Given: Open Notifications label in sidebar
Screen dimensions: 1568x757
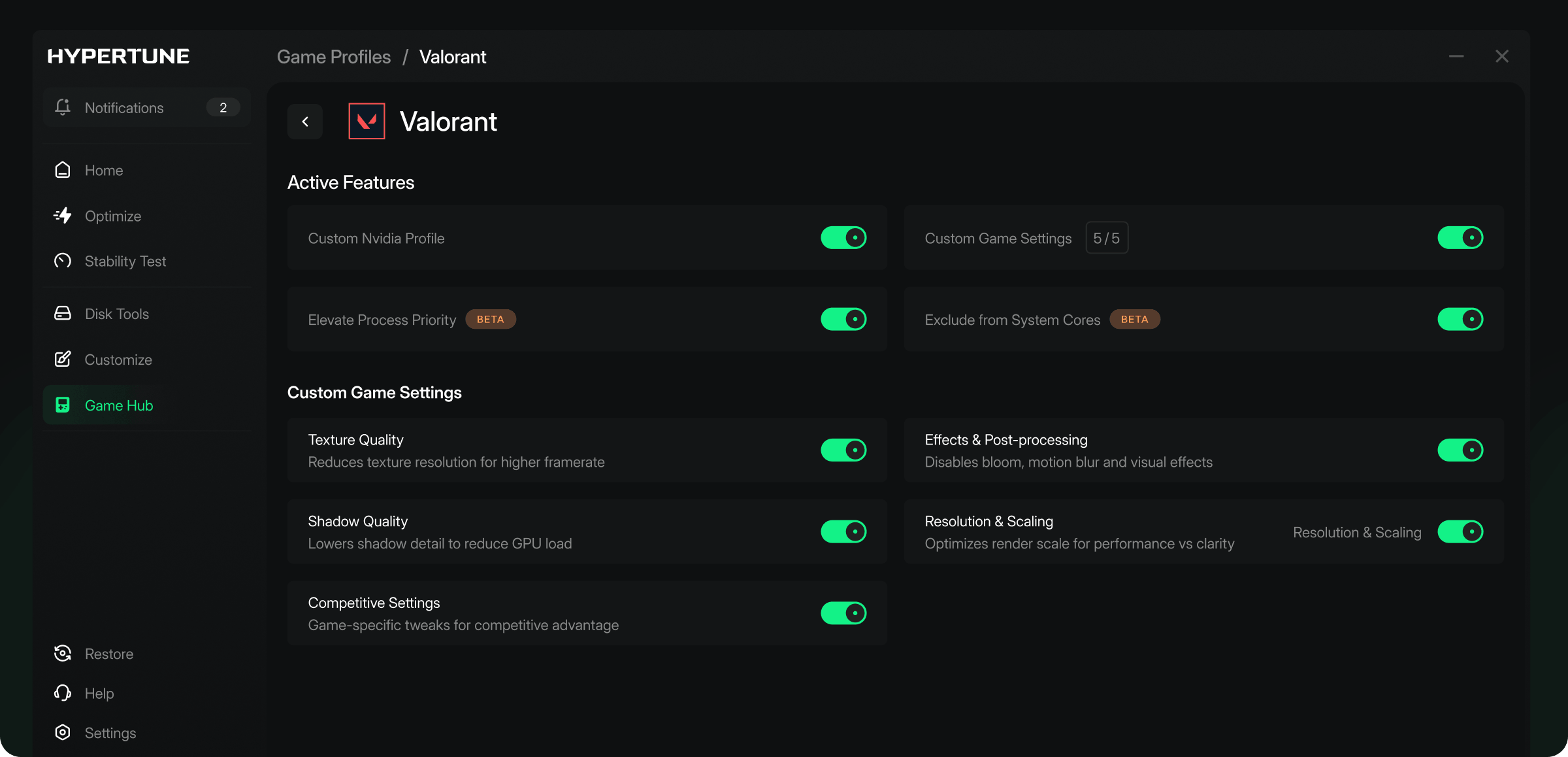Looking at the screenshot, I should point(124,108).
